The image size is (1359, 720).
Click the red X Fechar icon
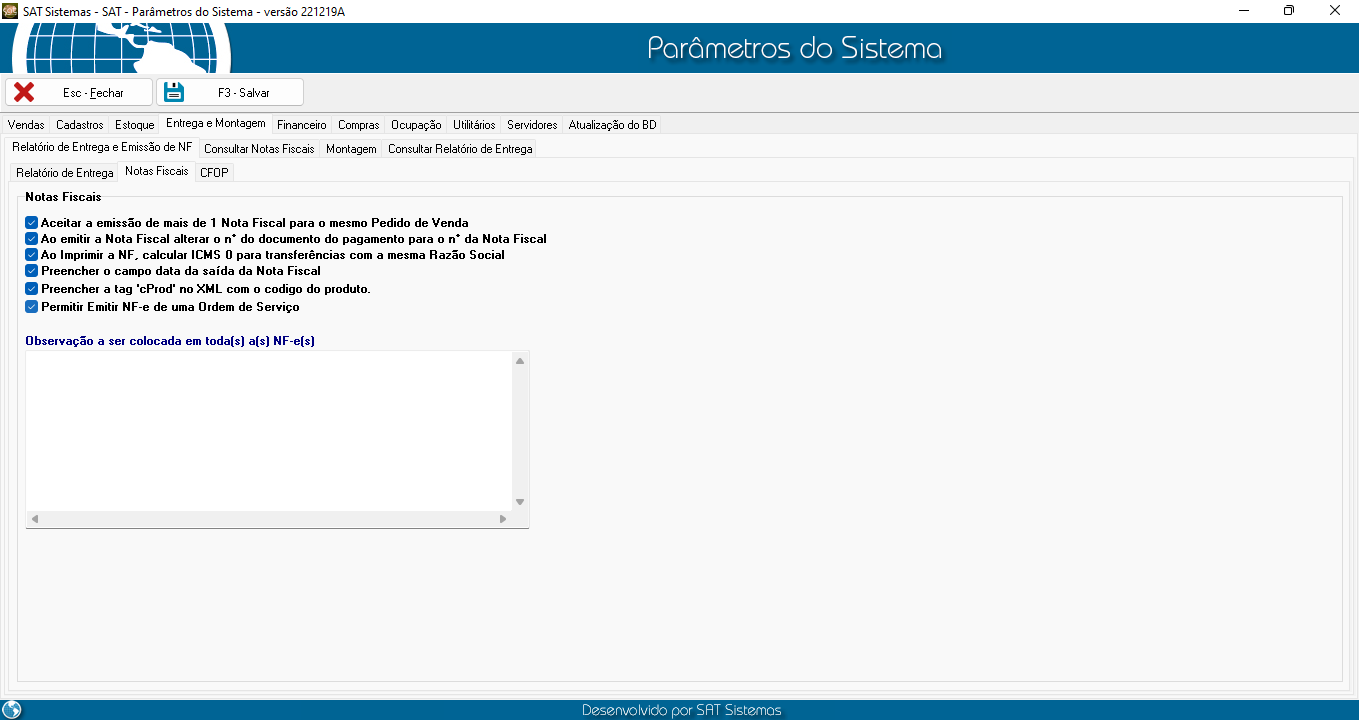[x=24, y=92]
